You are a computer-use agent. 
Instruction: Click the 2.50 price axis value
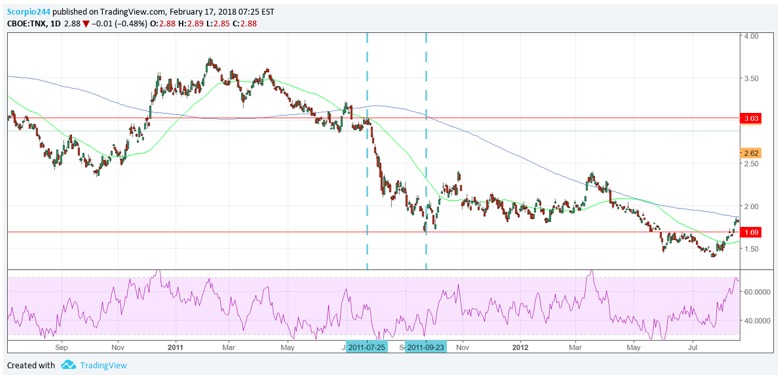point(753,164)
